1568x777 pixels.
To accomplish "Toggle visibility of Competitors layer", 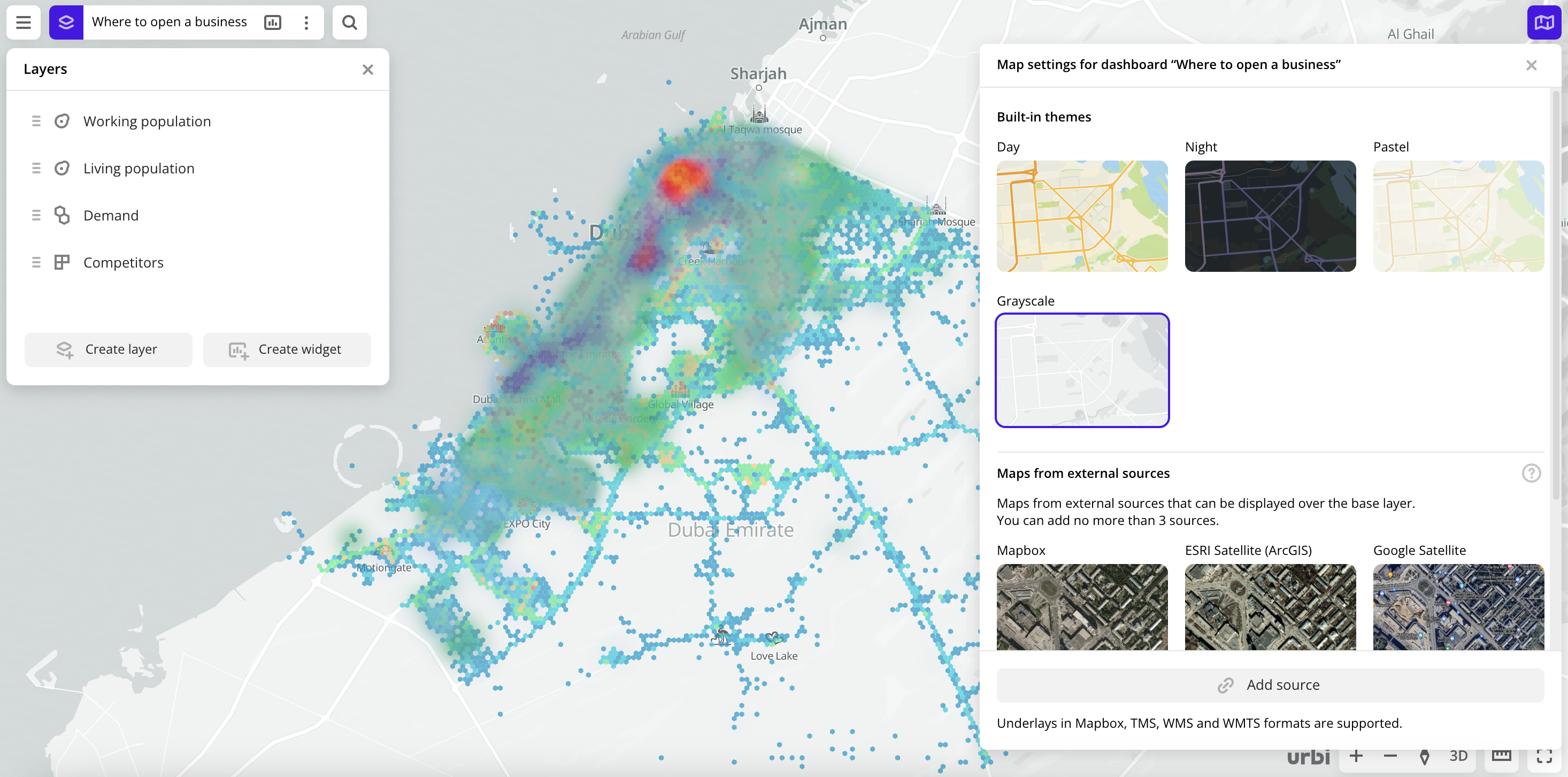I will tap(62, 262).
